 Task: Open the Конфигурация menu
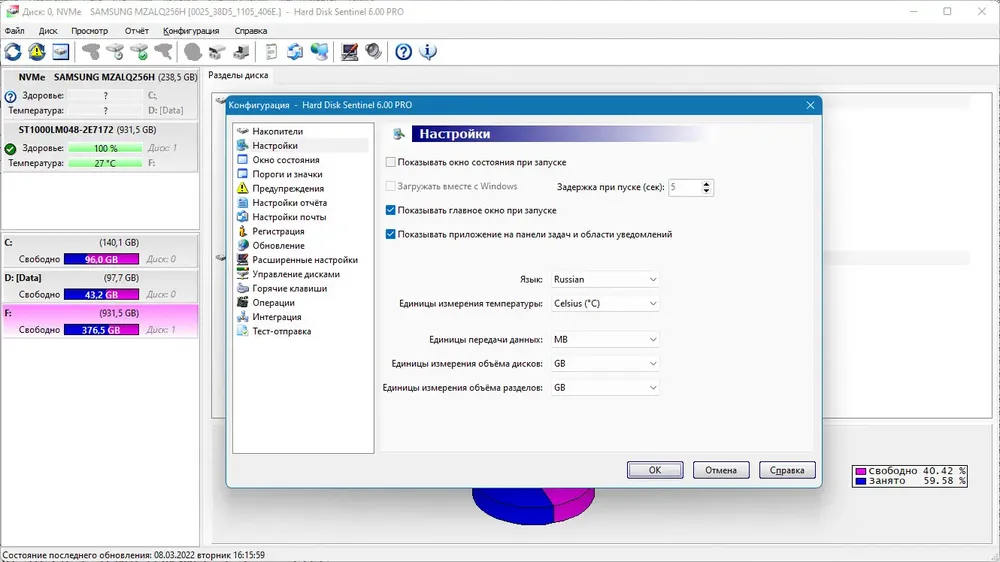[191, 31]
